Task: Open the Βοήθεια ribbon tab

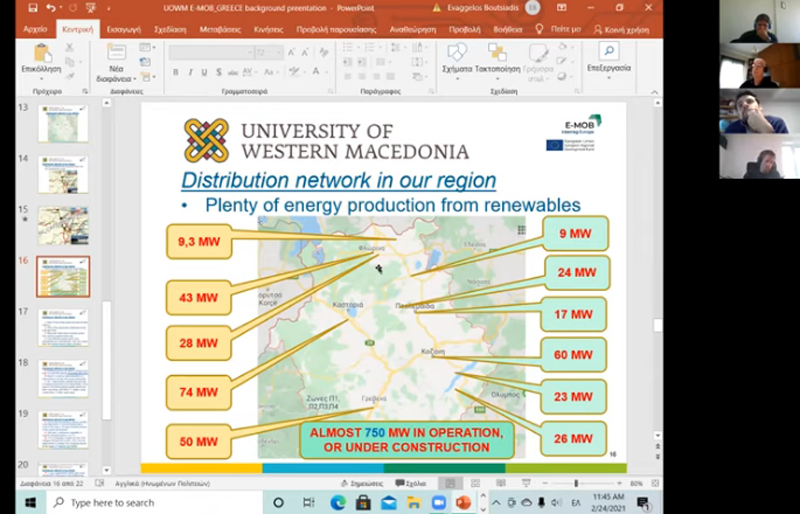Action: (x=508, y=30)
